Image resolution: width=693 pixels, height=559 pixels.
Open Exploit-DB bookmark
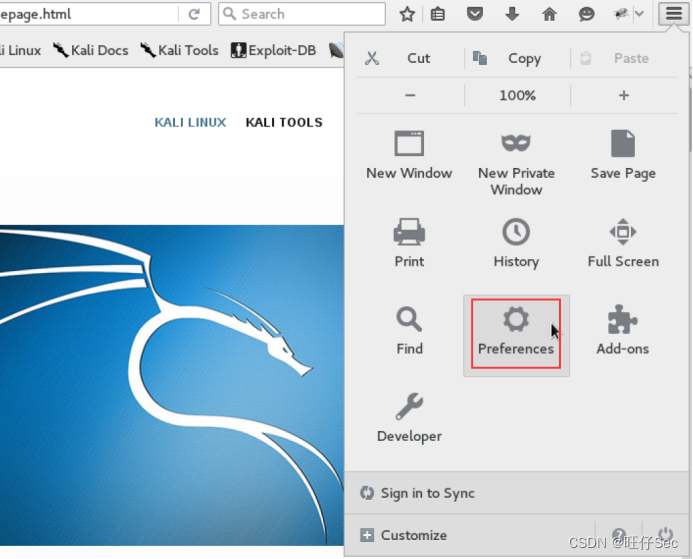click(x=274, y=50)
